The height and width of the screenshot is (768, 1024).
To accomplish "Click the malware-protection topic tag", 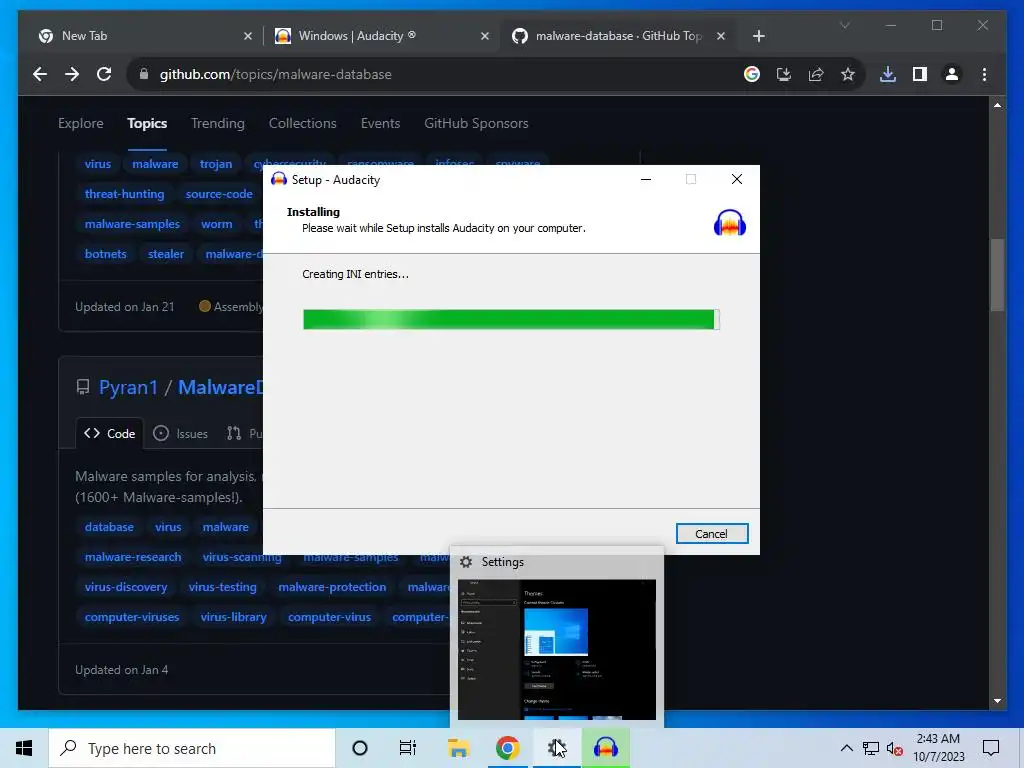I will pos(332,587).
